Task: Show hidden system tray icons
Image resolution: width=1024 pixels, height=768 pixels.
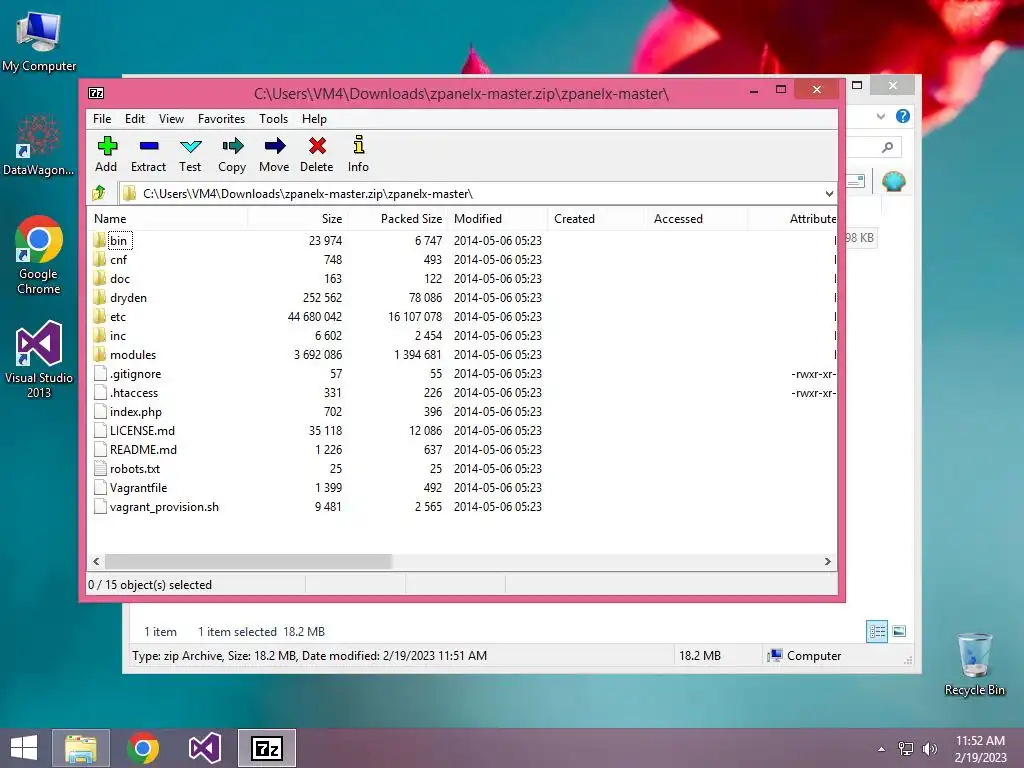Action: (882, 749)
